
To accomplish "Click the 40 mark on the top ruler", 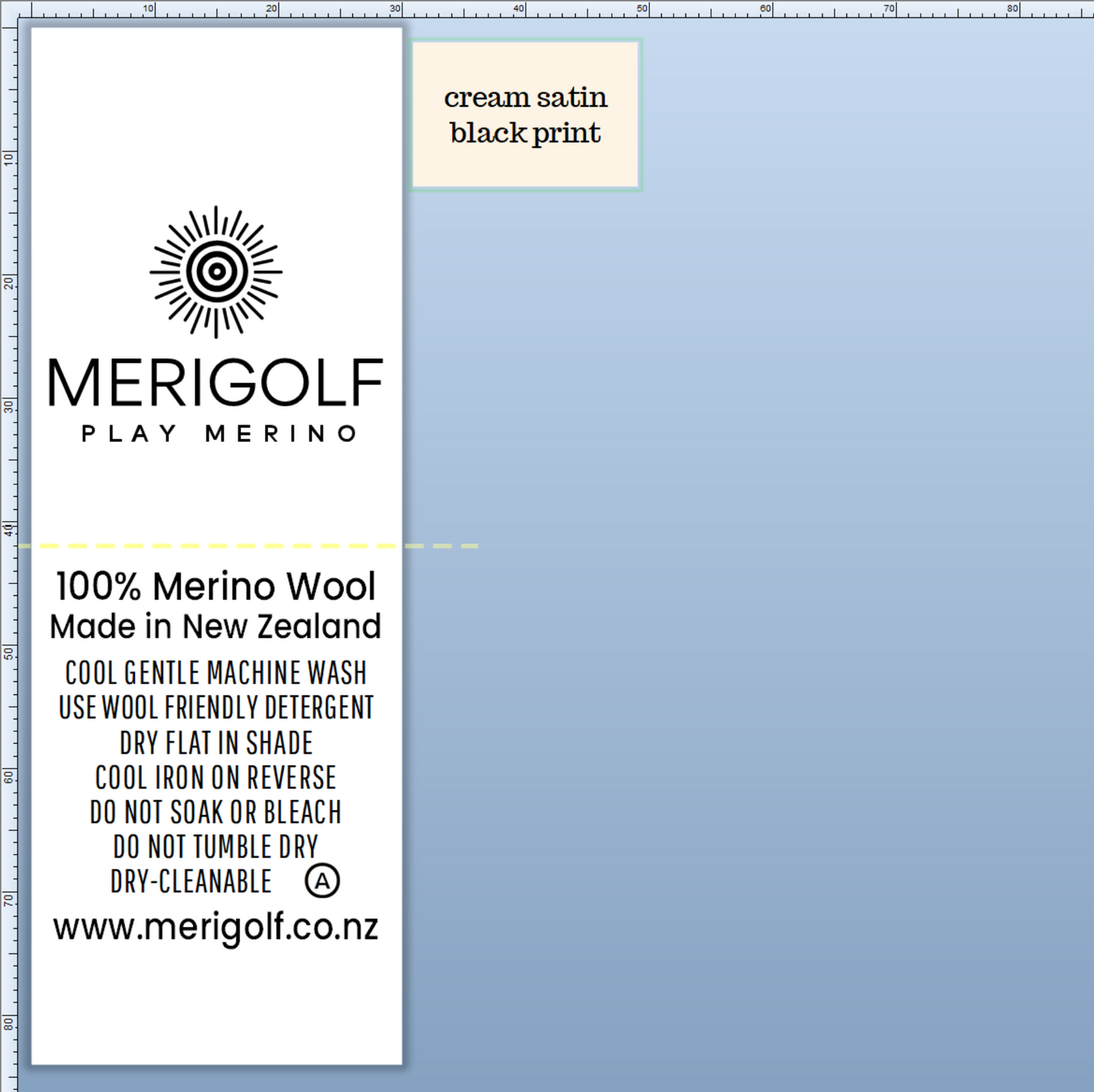I will [x=518, y=8].
